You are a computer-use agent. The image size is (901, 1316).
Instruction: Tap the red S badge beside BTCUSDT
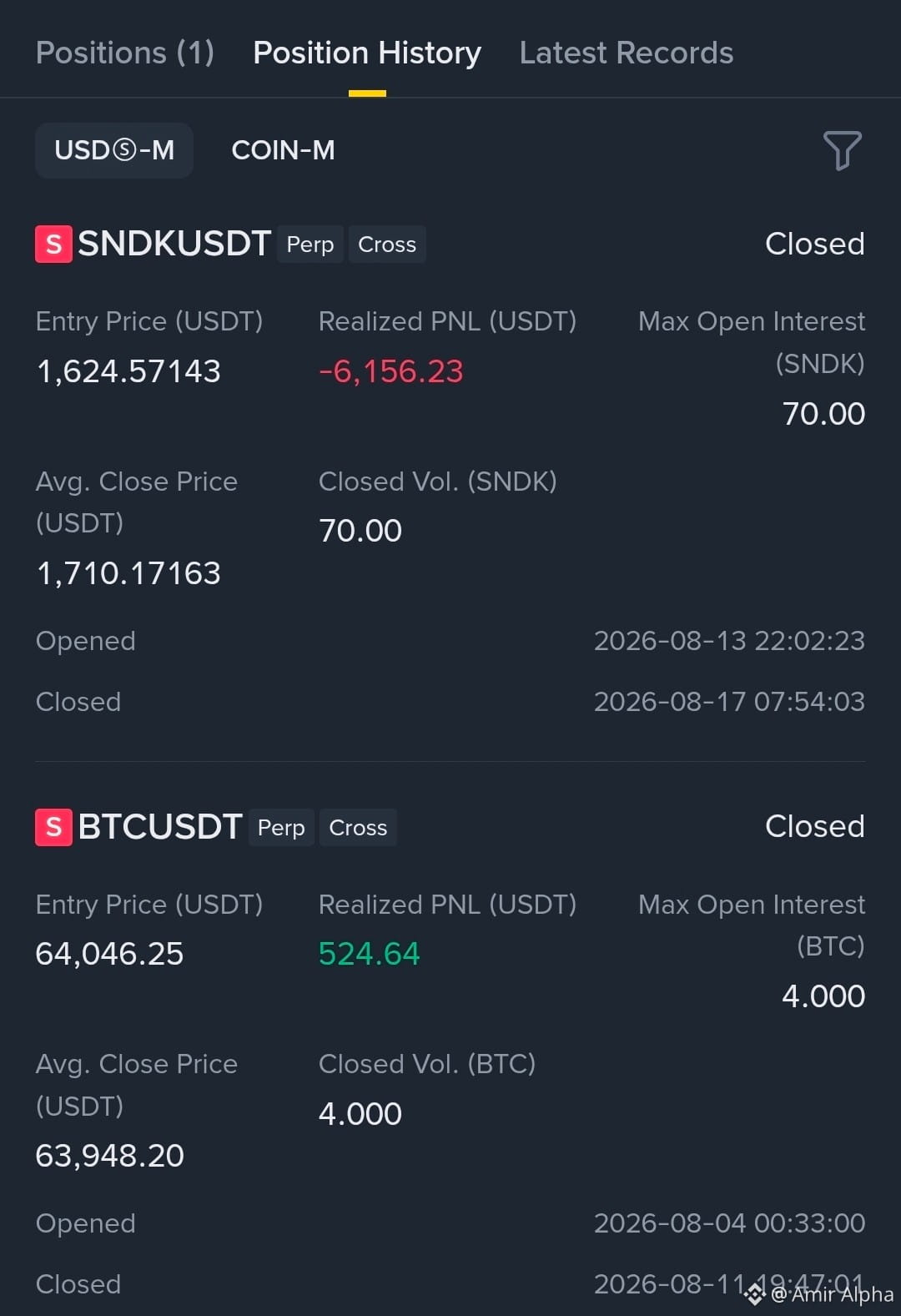click(53, 827)
